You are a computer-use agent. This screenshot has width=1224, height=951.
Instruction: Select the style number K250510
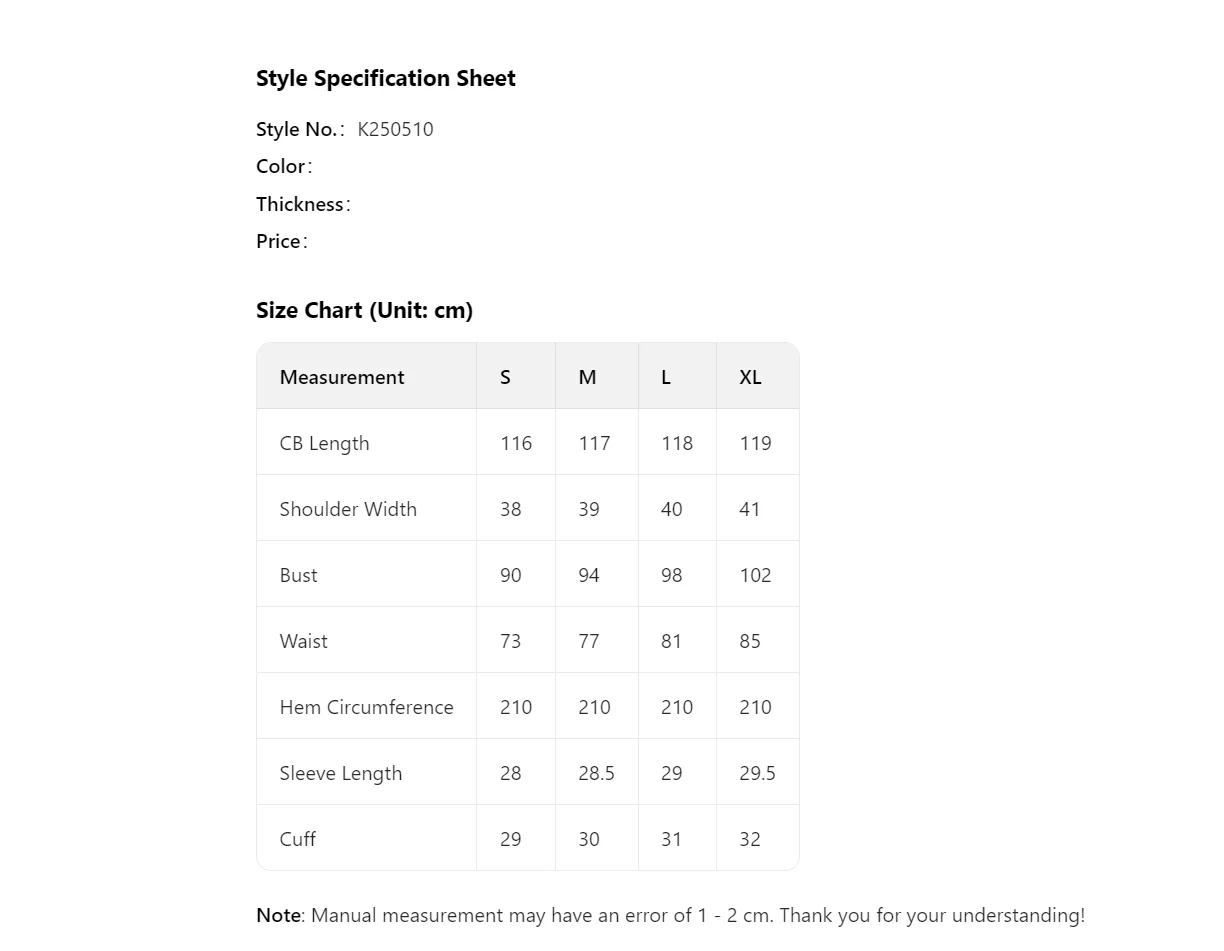pos(395,130)
